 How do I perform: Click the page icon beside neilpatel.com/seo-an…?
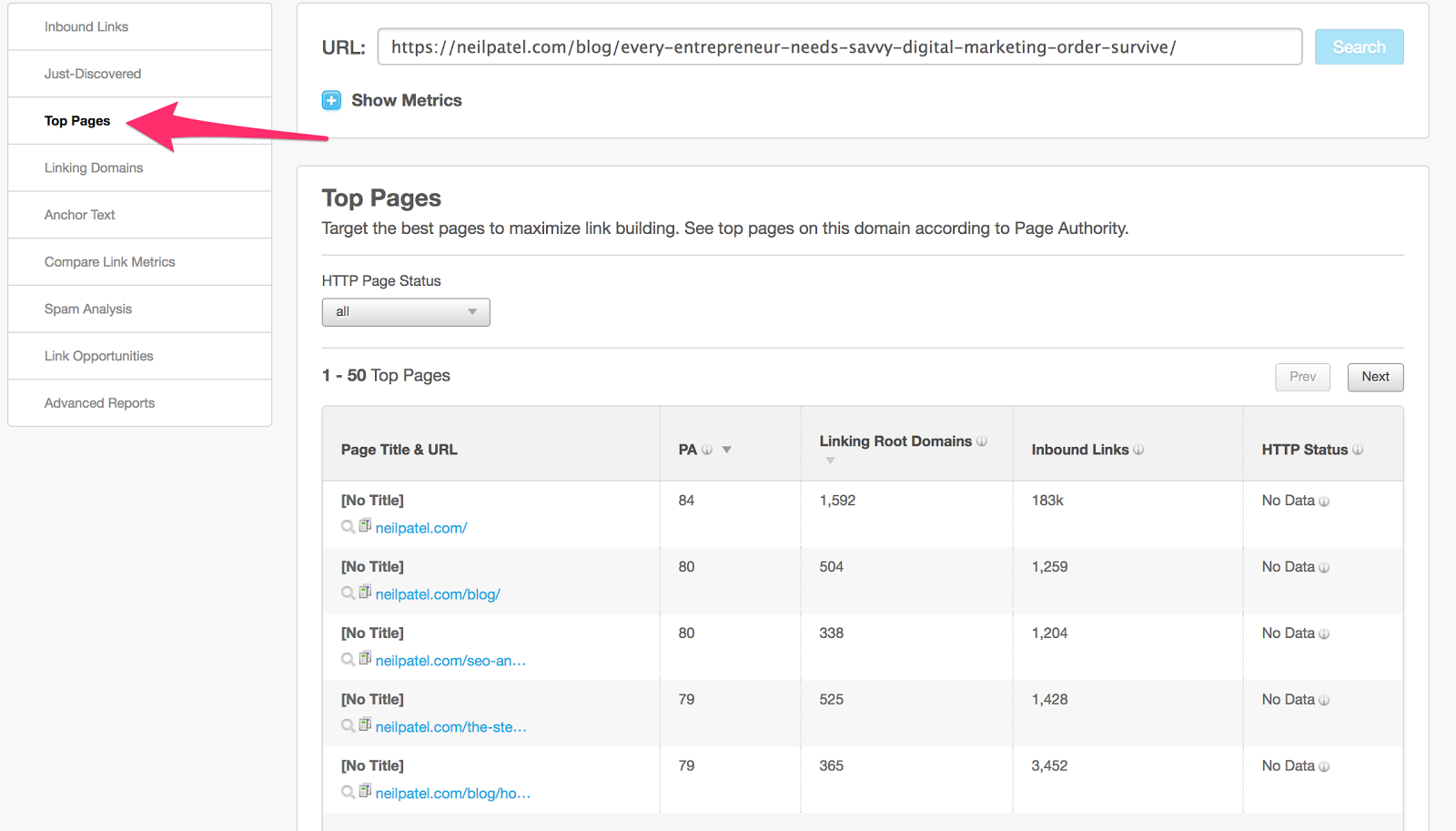[365, 658]
